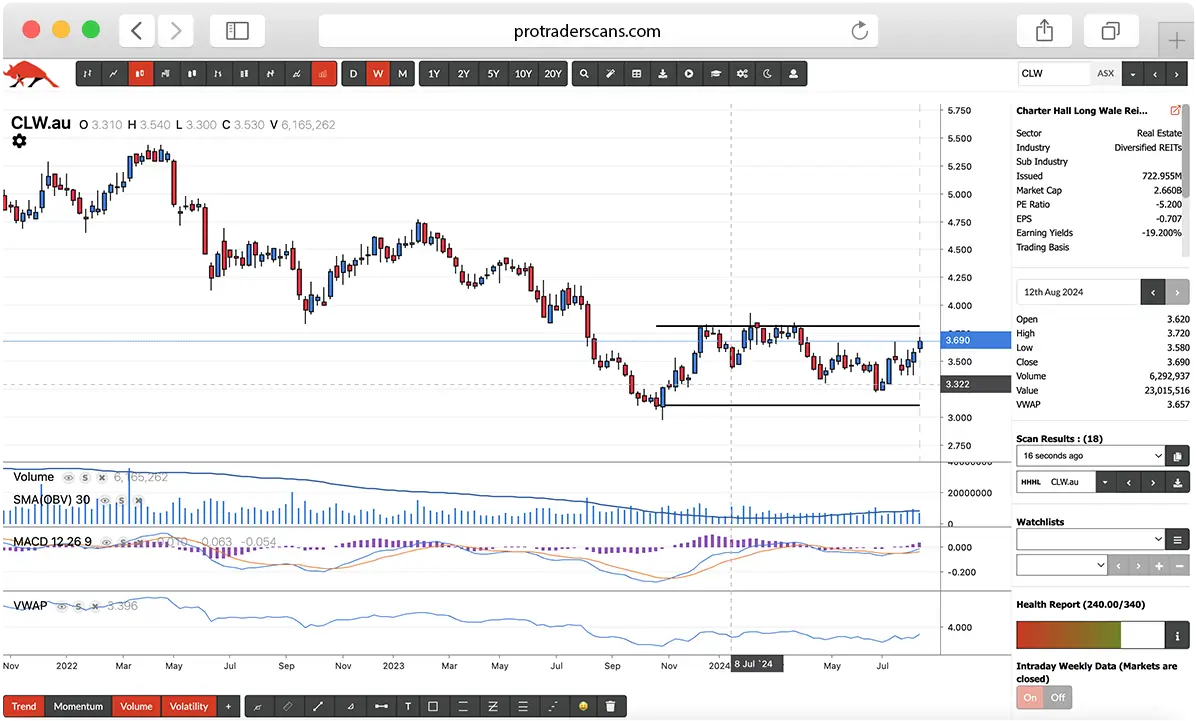This screenshot has height=721, width=1196.
Task: Select the active candlestick chart type icon
Action: (x=140, y=74)
